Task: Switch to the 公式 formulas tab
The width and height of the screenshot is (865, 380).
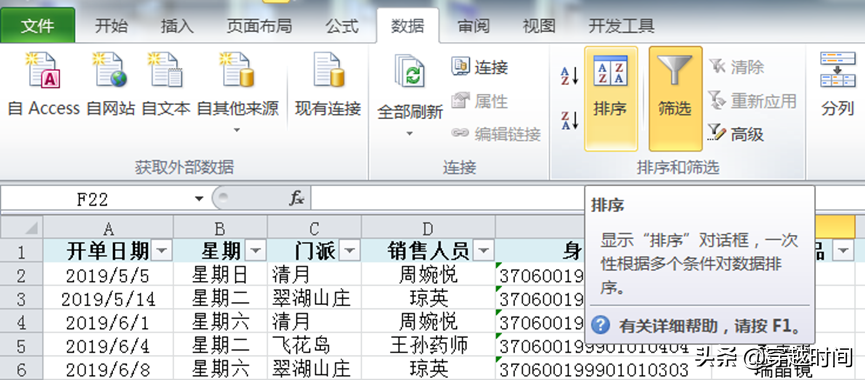Action: (341, 26)
